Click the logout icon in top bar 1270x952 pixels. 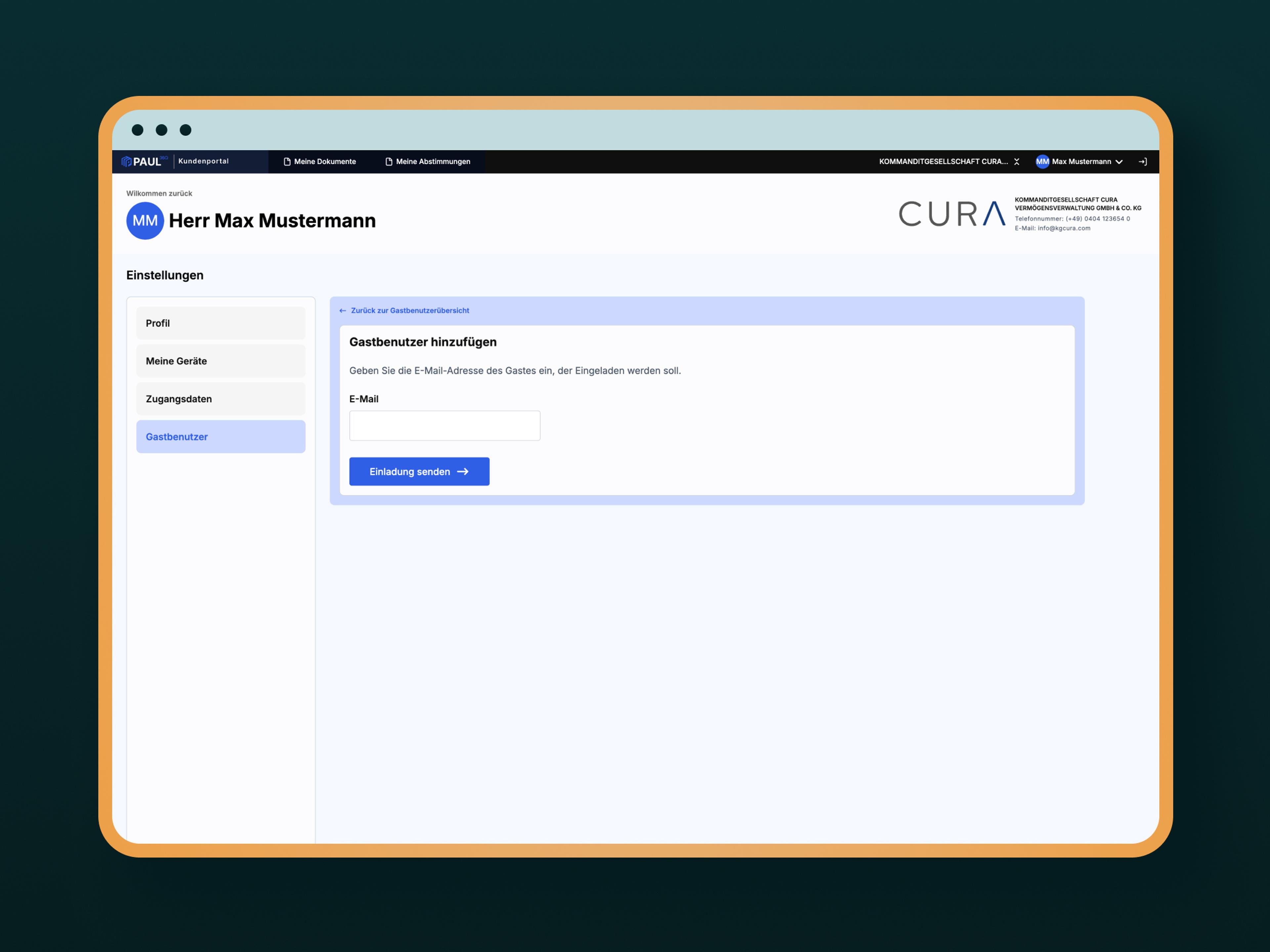pos(1143,162)
